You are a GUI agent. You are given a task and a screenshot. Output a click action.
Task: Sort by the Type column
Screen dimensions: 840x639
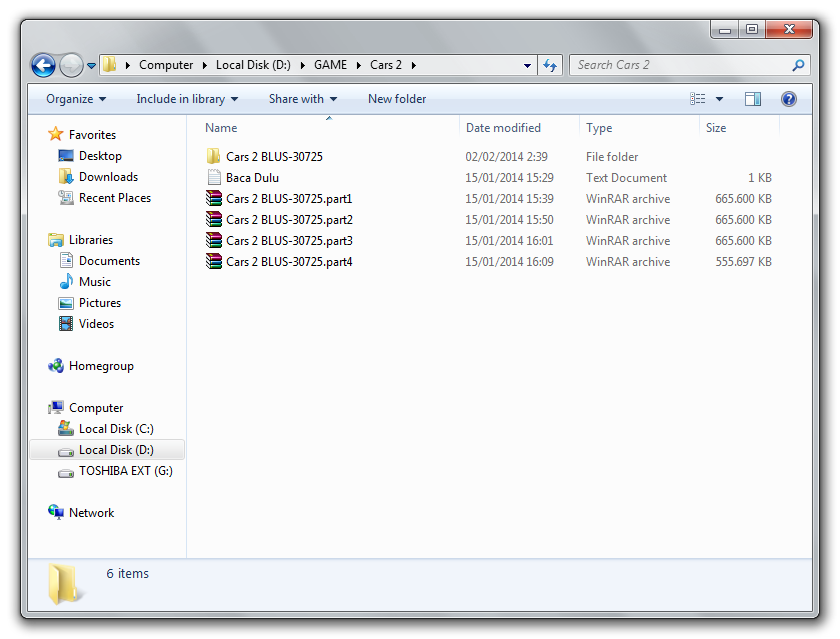(x=639, y=127)
